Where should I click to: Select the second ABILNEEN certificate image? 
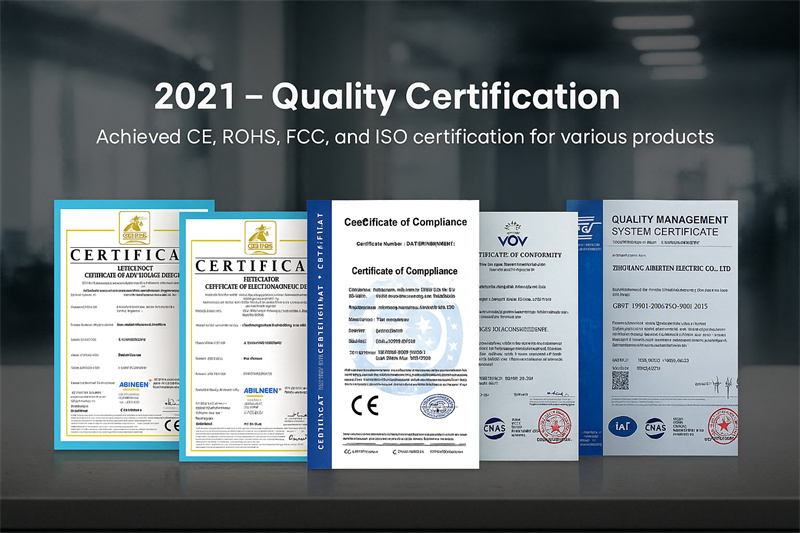243,337
